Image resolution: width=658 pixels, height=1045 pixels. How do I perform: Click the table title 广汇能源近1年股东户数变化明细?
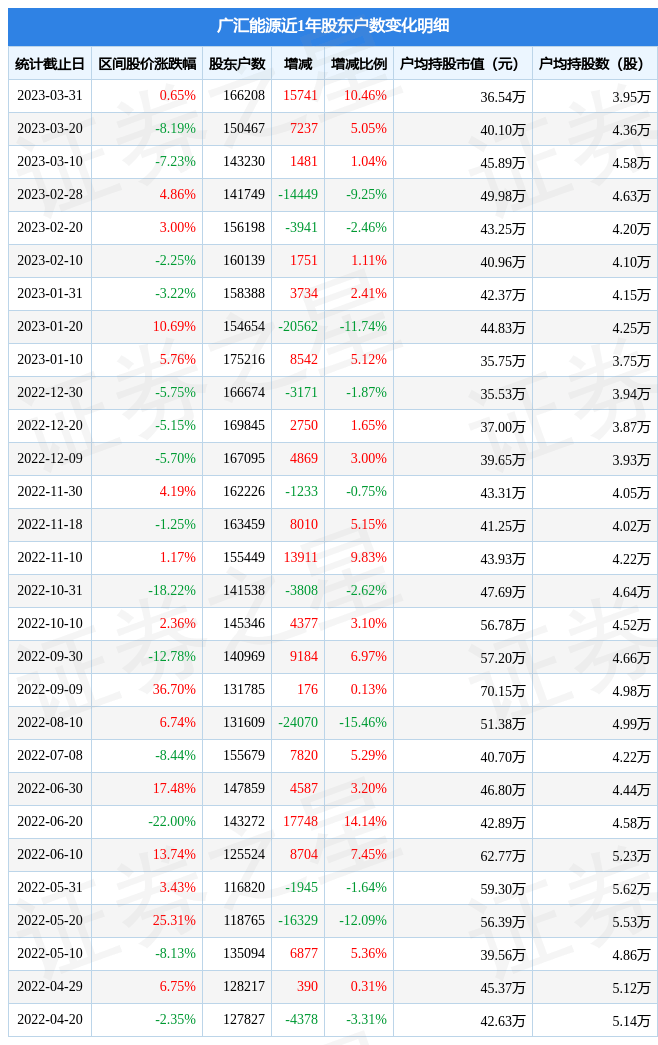pyautogui.click(x=333, y=25)
